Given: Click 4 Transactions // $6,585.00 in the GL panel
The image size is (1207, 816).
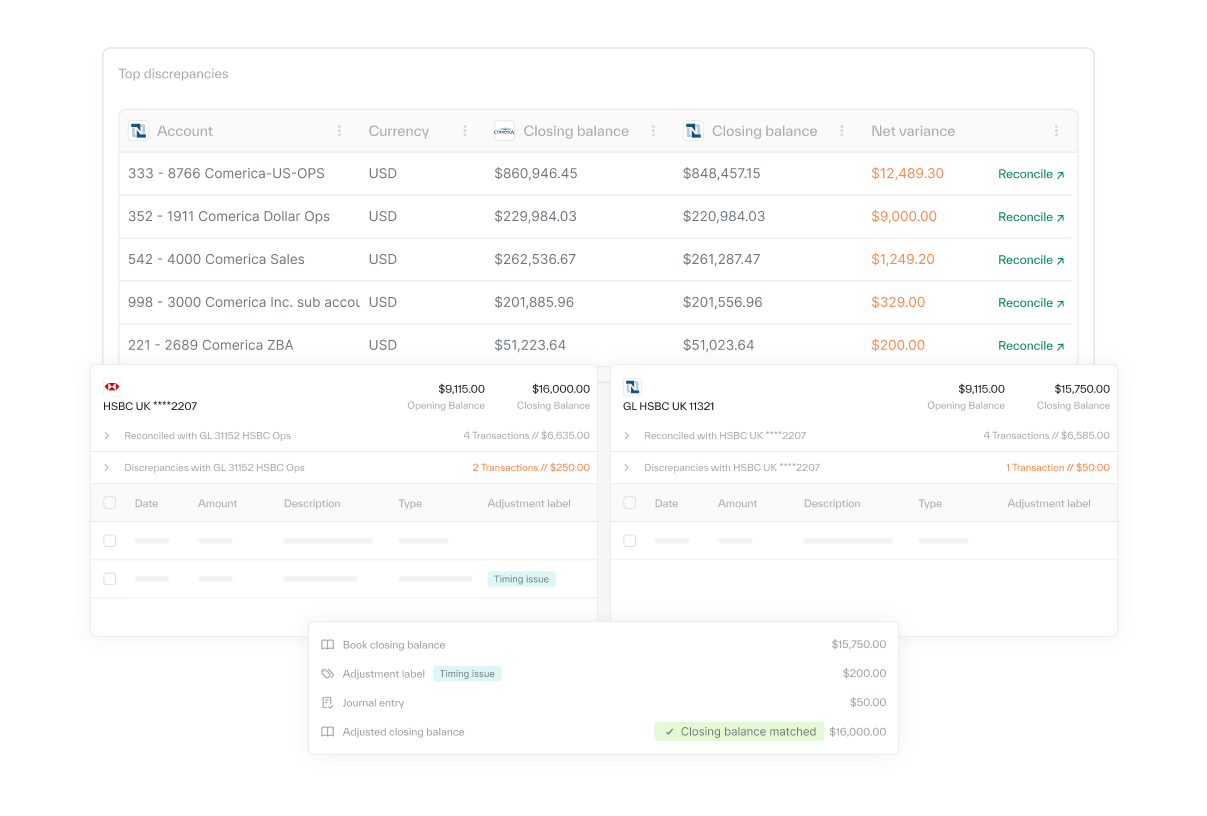Looking at the screenshot, I should 1047,436.
